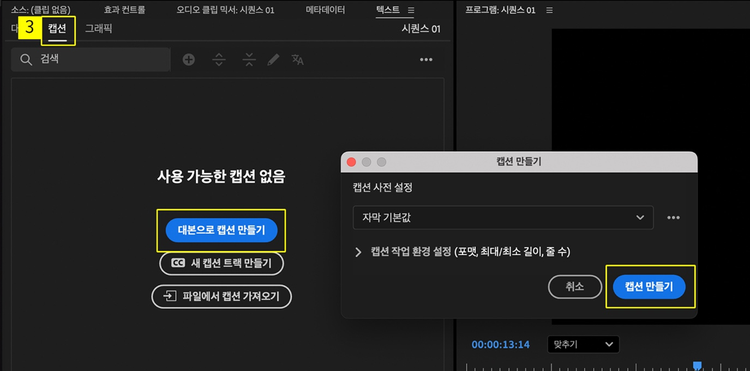Click the search field in the Text panel

pos(91,60)
